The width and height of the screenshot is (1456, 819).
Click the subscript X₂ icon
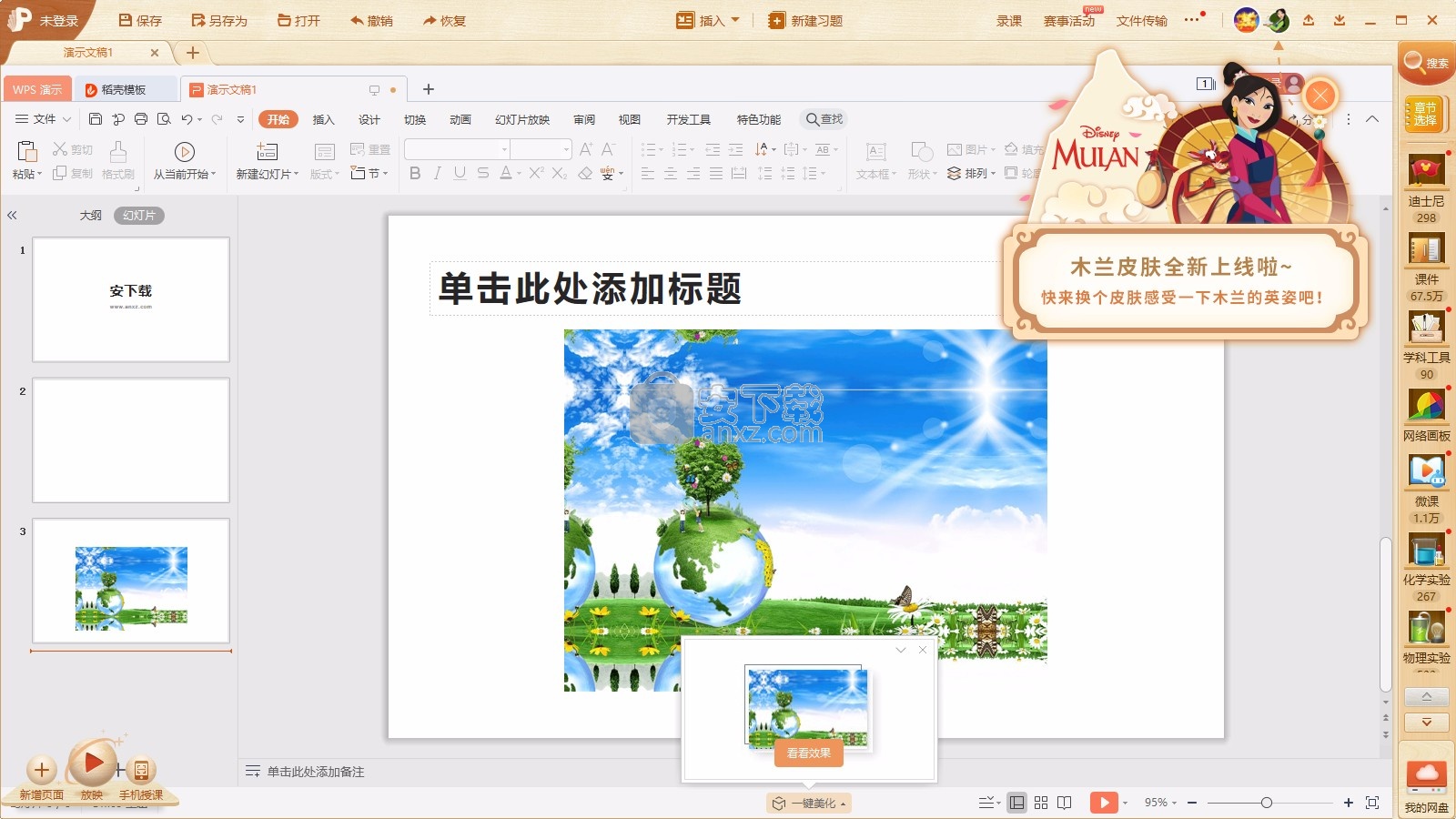pyautogui.click(x=560, y=173)
